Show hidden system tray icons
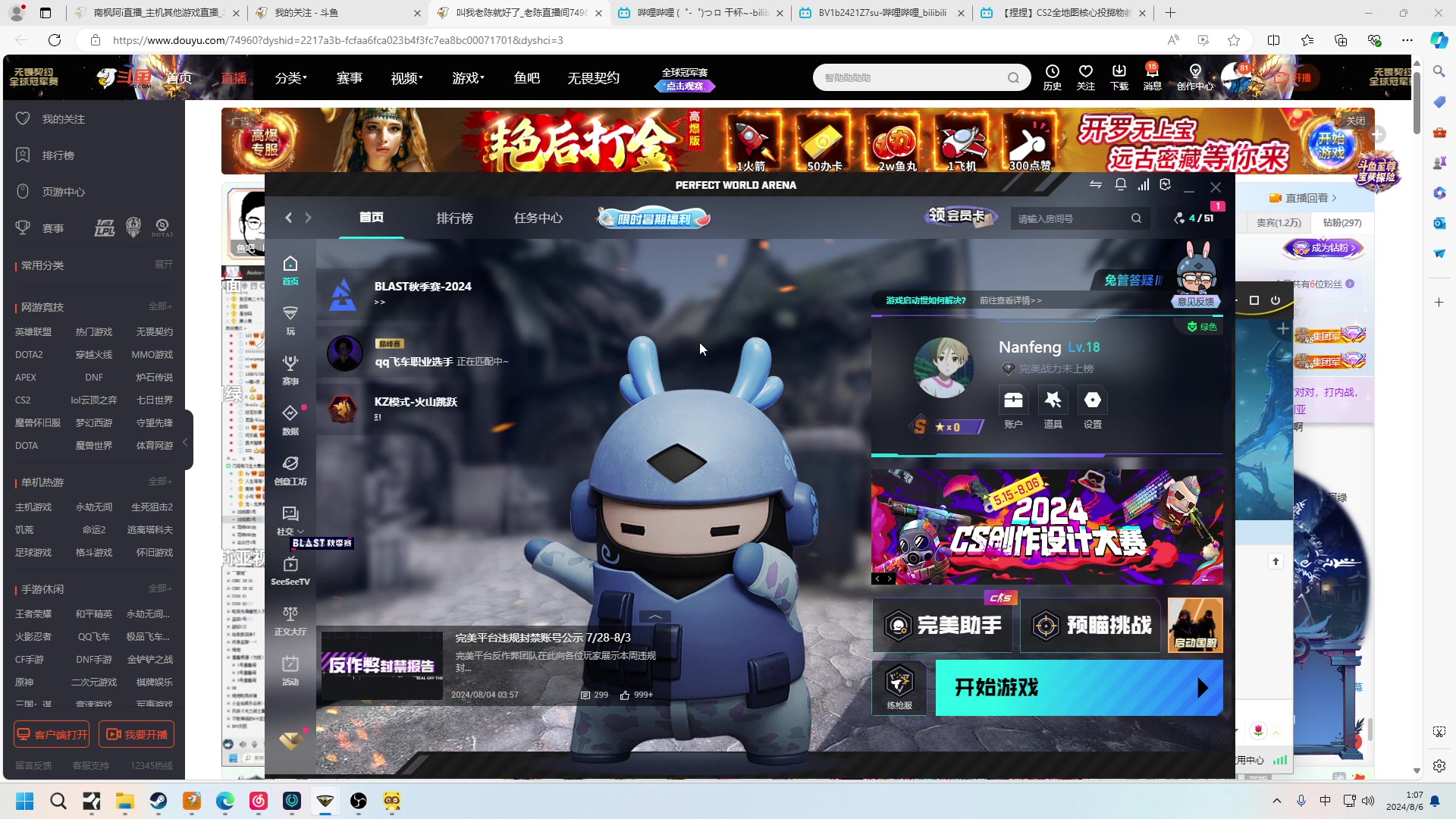Screen dimensions: 1456x819 (x=1277, y=801)
